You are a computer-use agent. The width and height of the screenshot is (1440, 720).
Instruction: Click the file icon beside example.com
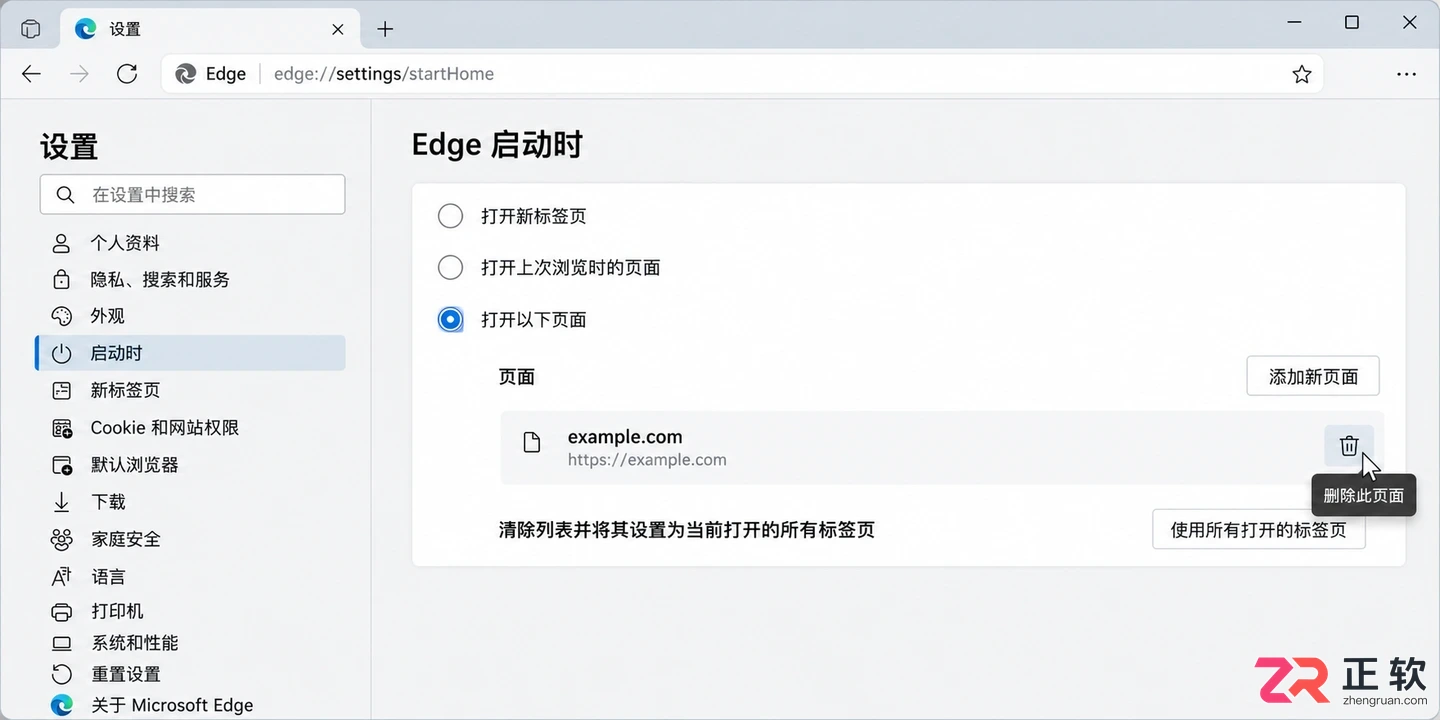[x=532, y=442]
